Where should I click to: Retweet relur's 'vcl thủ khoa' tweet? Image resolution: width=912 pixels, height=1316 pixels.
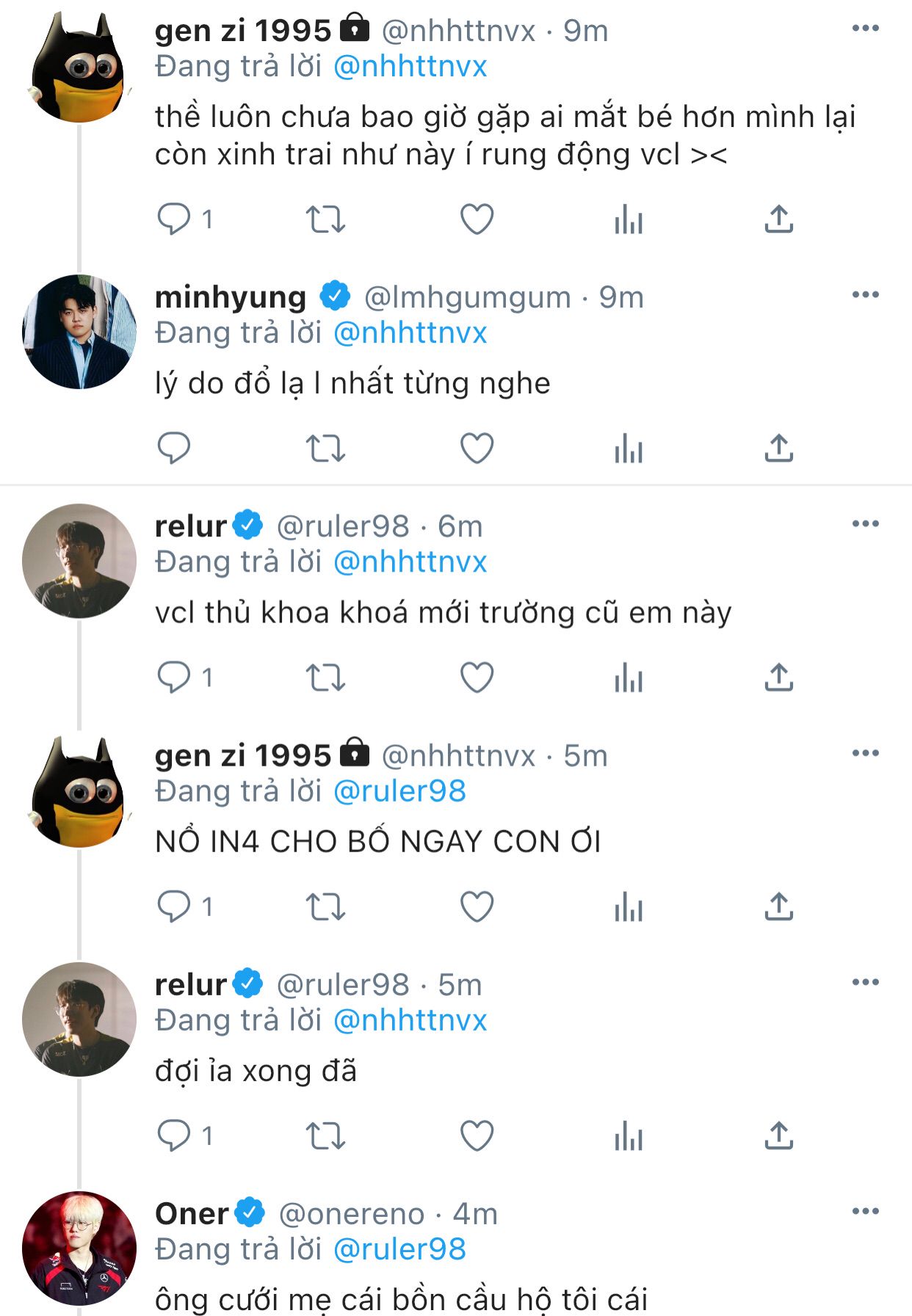(325, 677)
